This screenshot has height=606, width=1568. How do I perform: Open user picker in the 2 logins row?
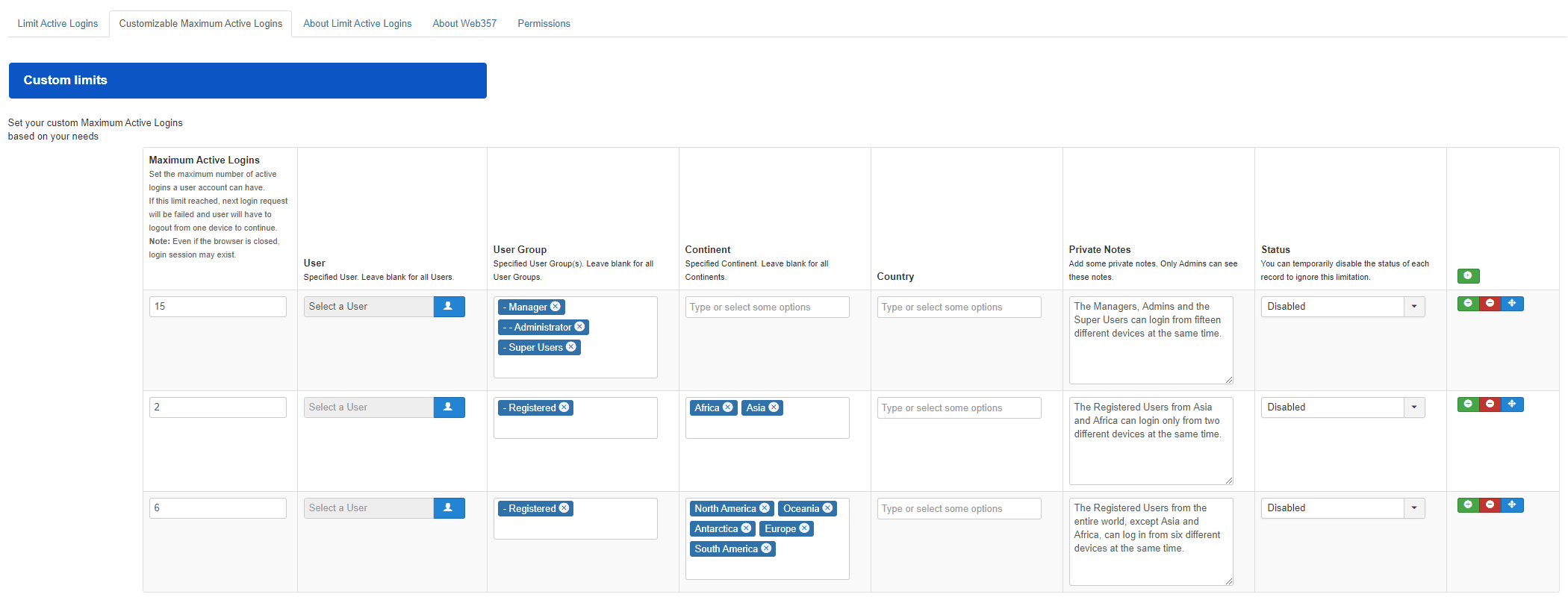click(449, 407)
